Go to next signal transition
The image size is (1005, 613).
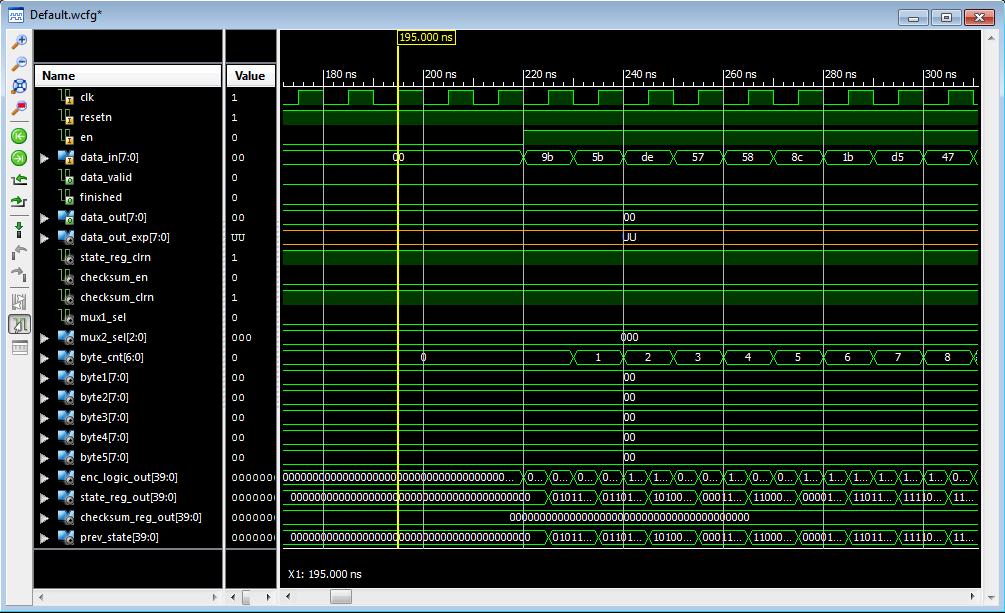(19, 201)
